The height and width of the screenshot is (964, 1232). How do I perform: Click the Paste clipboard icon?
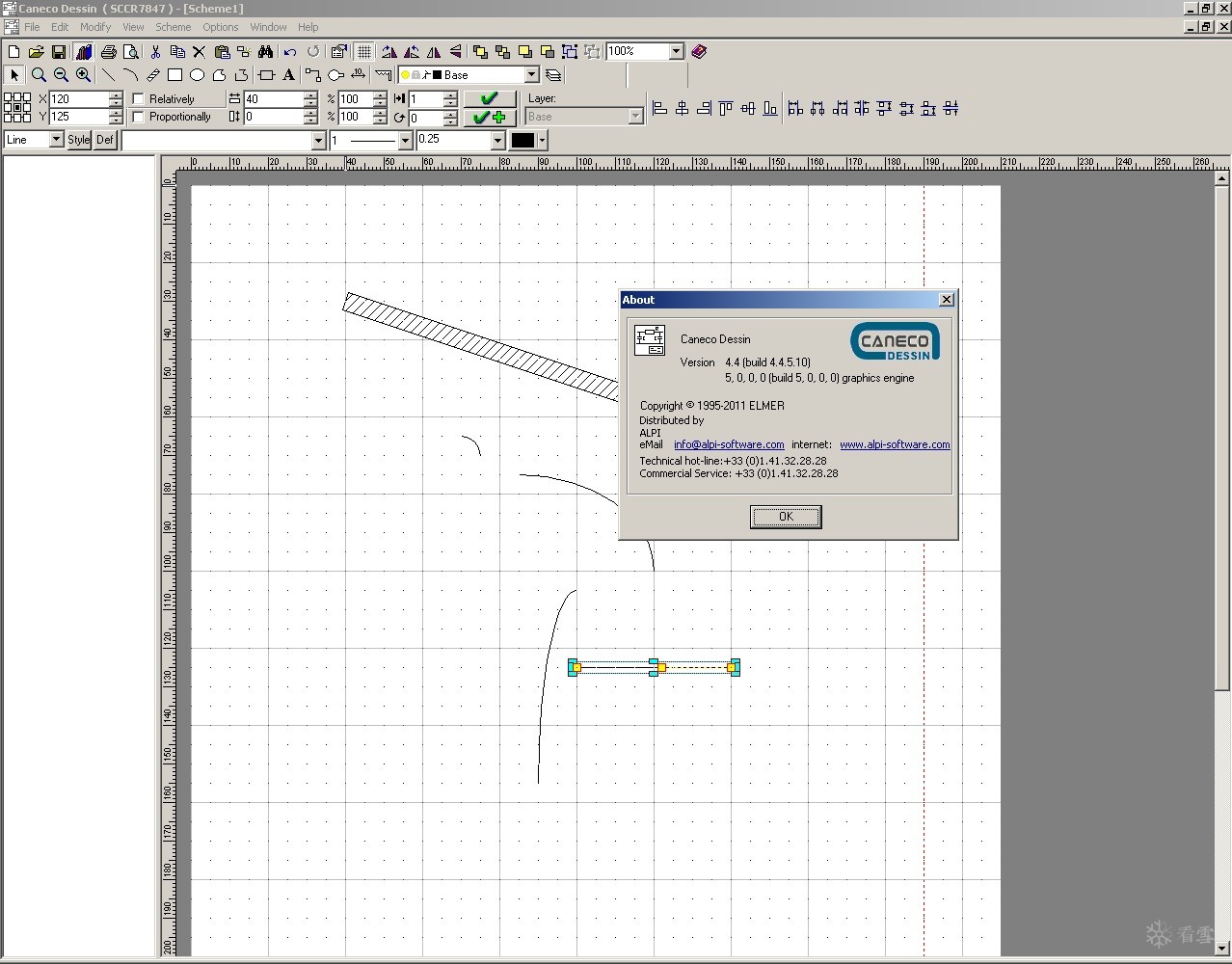(x=222, y=52)
